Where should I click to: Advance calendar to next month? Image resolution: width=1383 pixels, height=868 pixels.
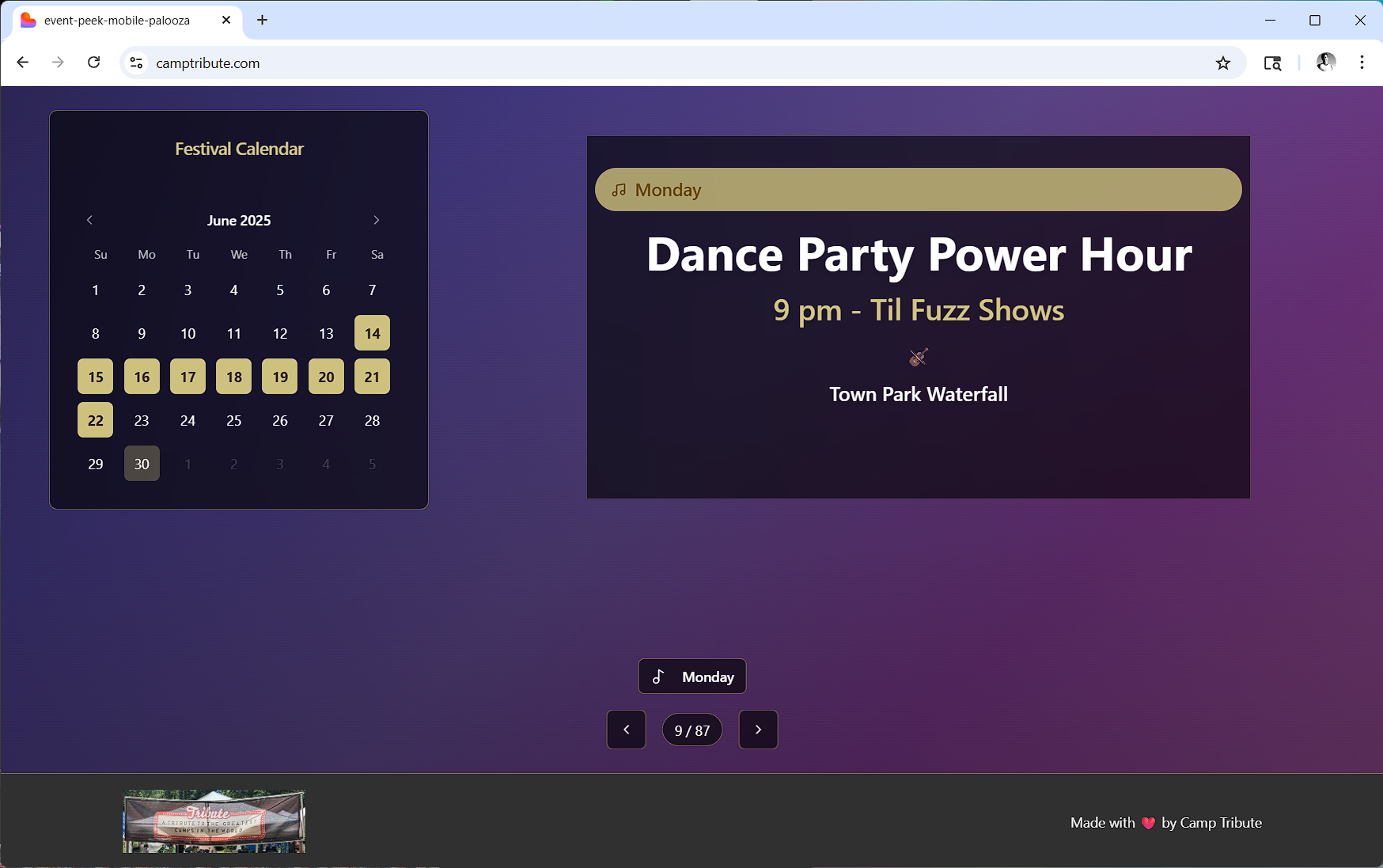click(x=376, y=220)
